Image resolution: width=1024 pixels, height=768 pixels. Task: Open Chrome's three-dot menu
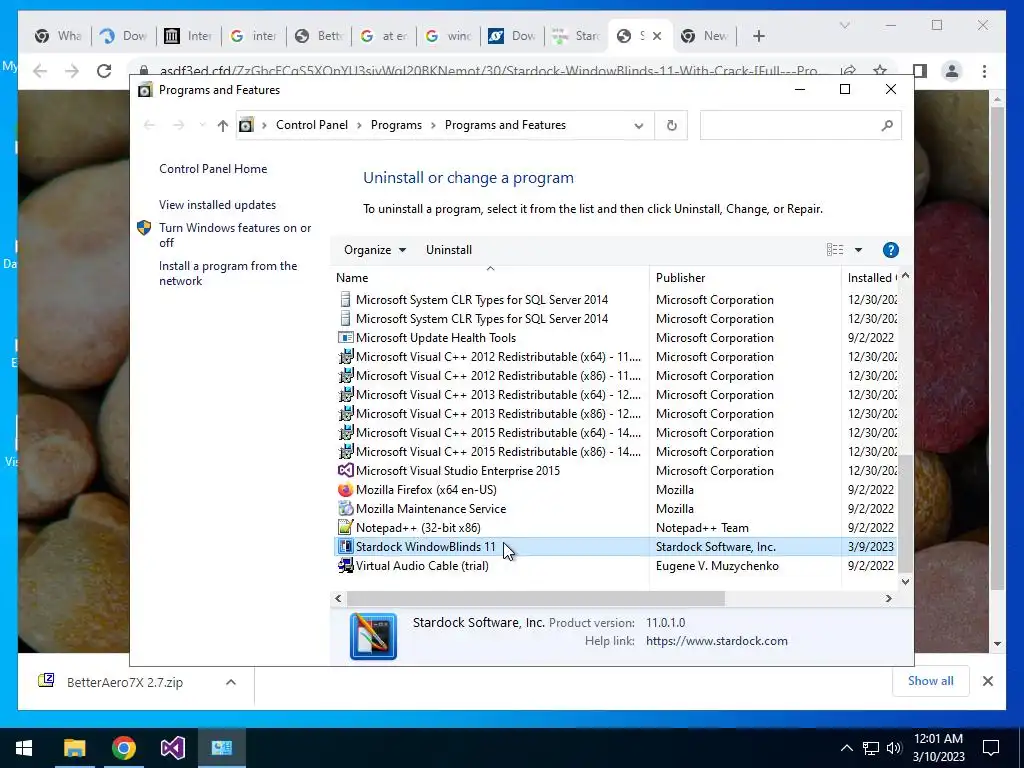click(984, 71)
